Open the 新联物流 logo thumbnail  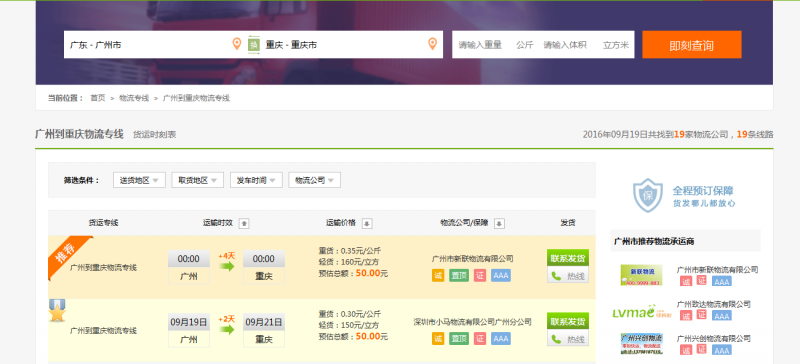click(641, 275)
